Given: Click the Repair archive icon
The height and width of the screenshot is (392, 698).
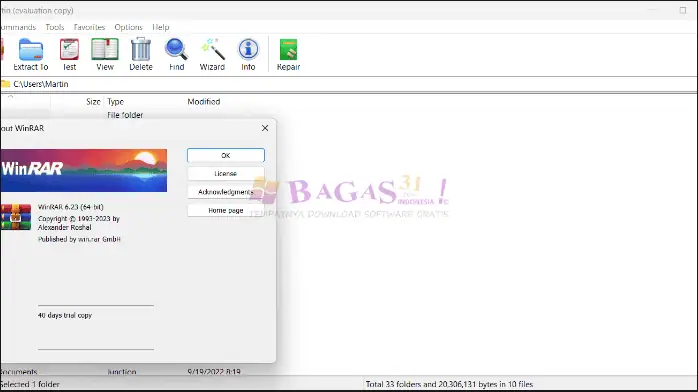Looking at the screenshot, I should [288, 54].
